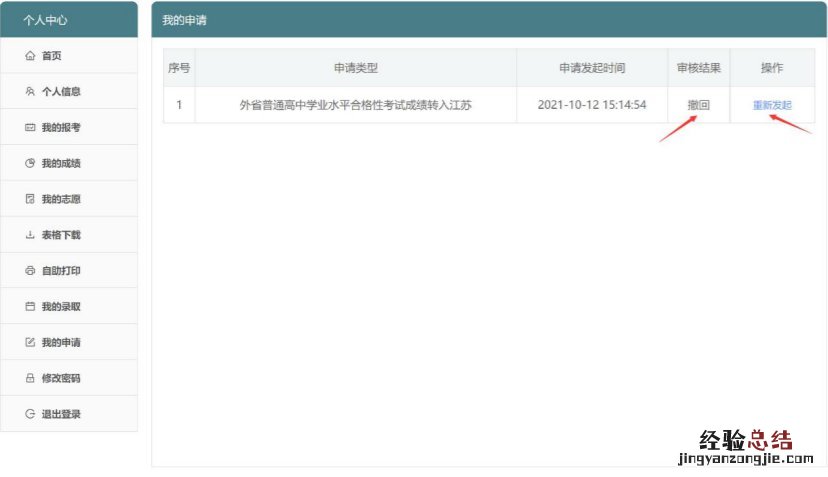This screenshot has width=828, height=477.
Task: Click the lock icon beside 修改密码
Action: 30,378
